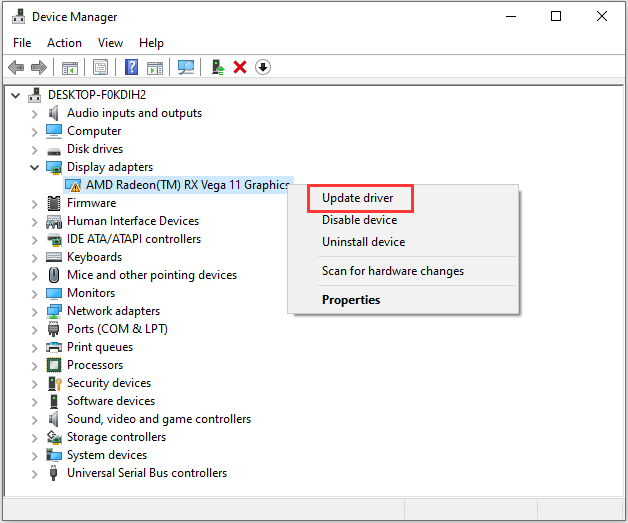
Task: Select the Monitors tree label
Action: pos(91,293)
